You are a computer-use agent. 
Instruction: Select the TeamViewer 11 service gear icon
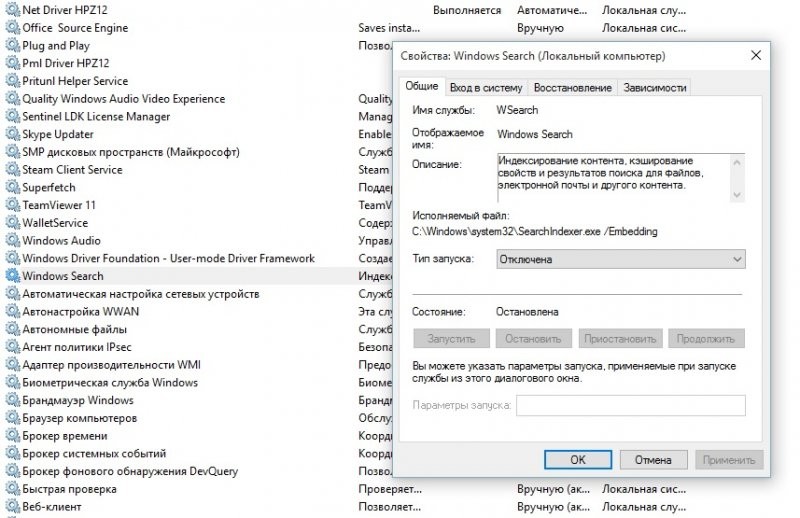pos(13,205)
